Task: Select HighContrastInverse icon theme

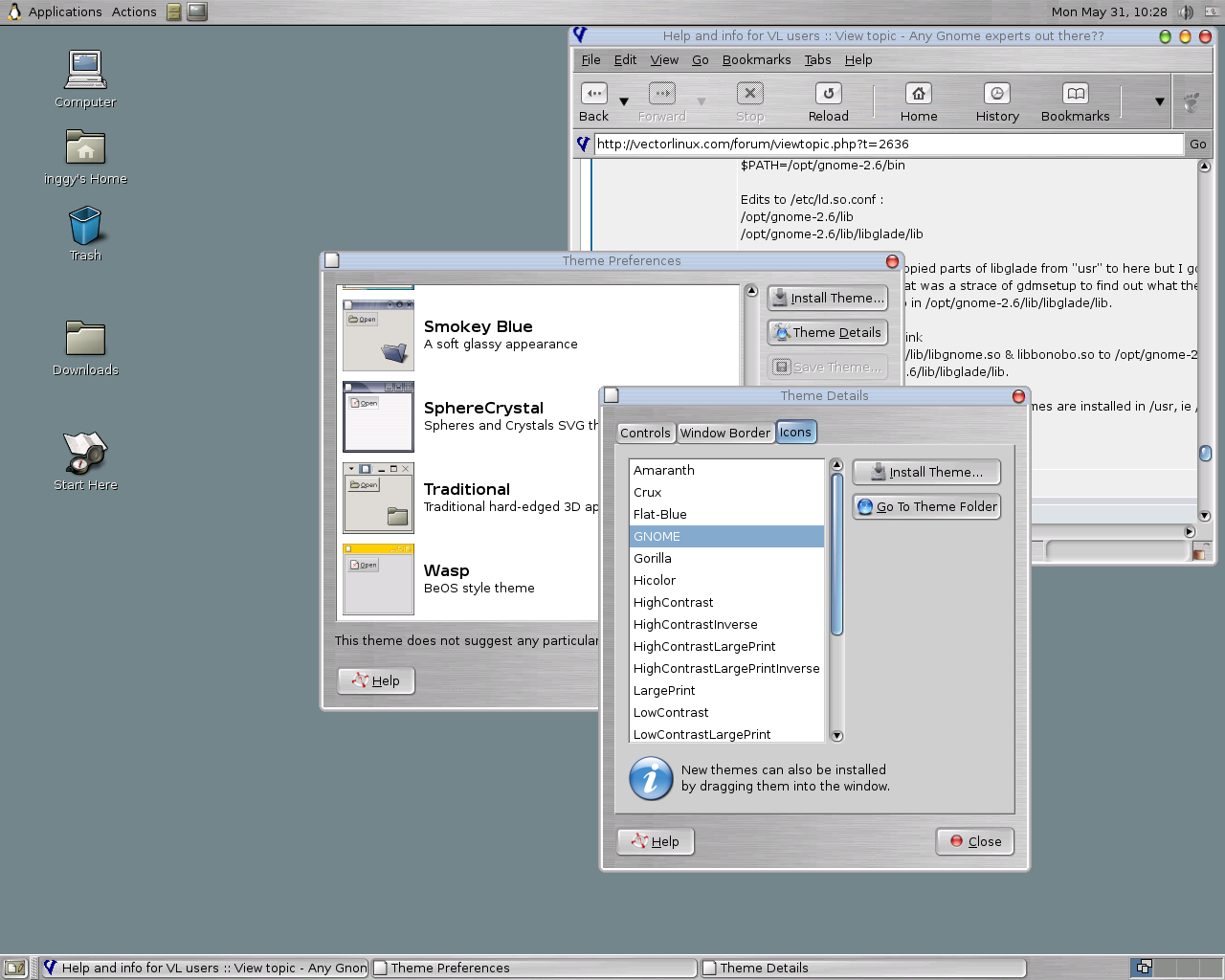Action: click(x=726, y=624)
